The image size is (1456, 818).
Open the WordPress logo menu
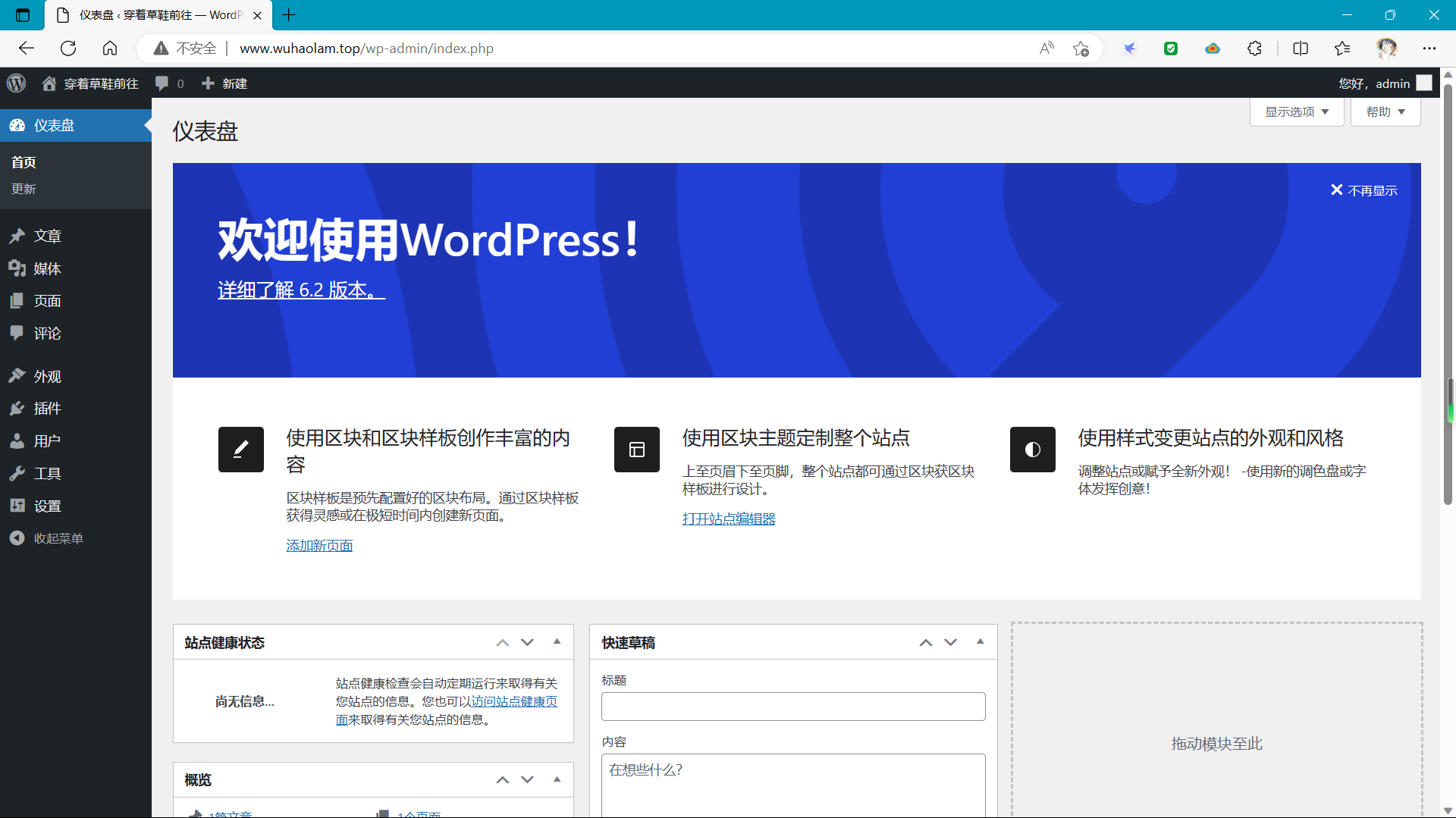(x=17, y=83)
